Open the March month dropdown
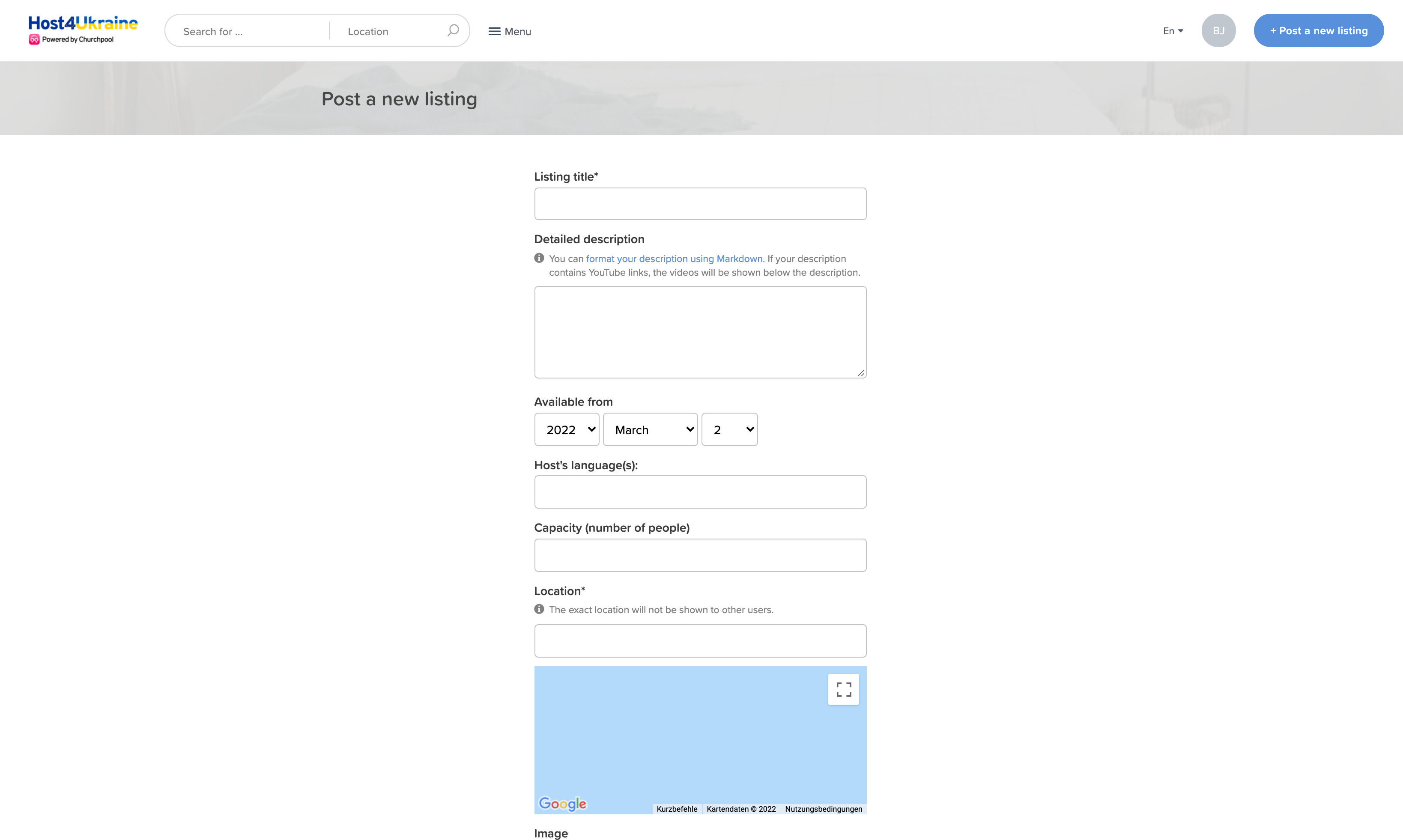The height and width of the screenshot is (840, 1403). coord(650,429)
